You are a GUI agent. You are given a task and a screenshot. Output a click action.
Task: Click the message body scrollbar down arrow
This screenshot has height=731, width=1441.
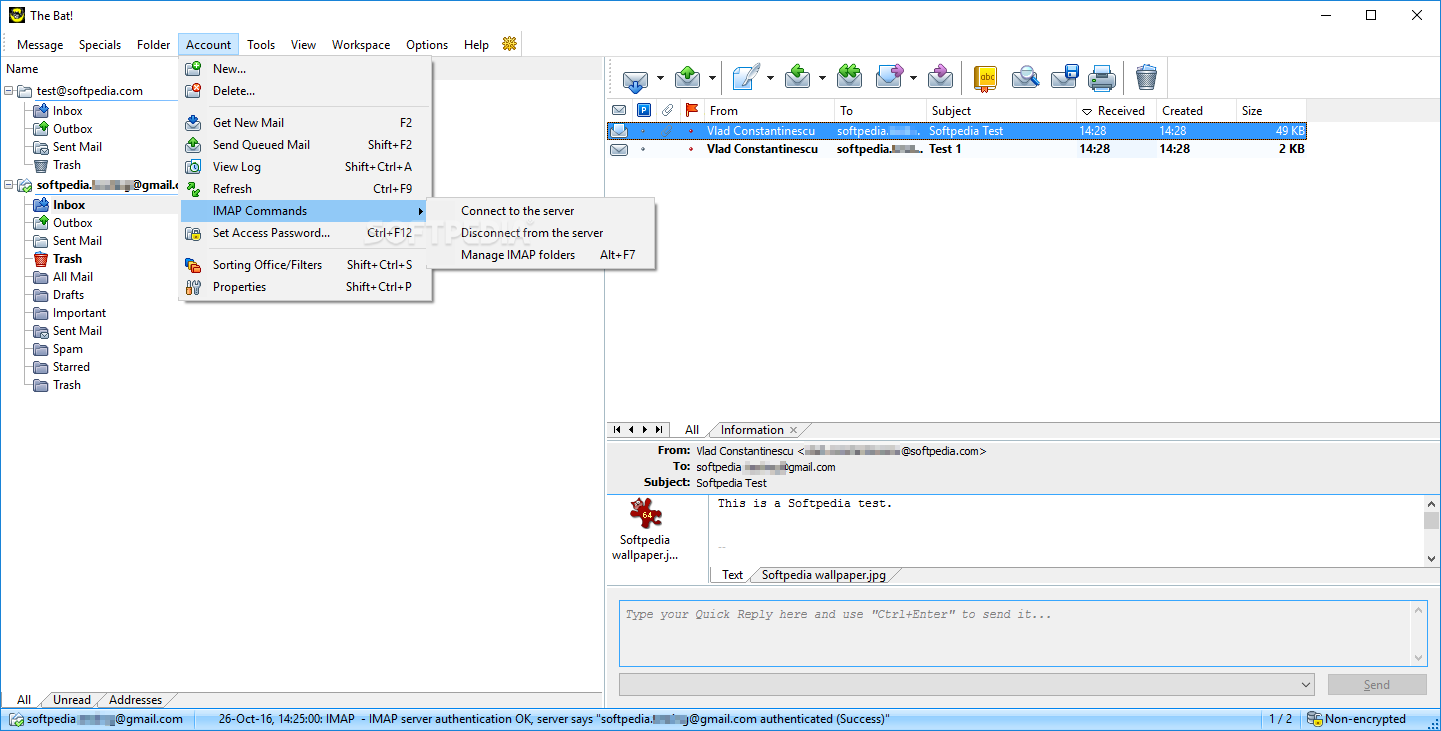click(x=1432, y=558)
